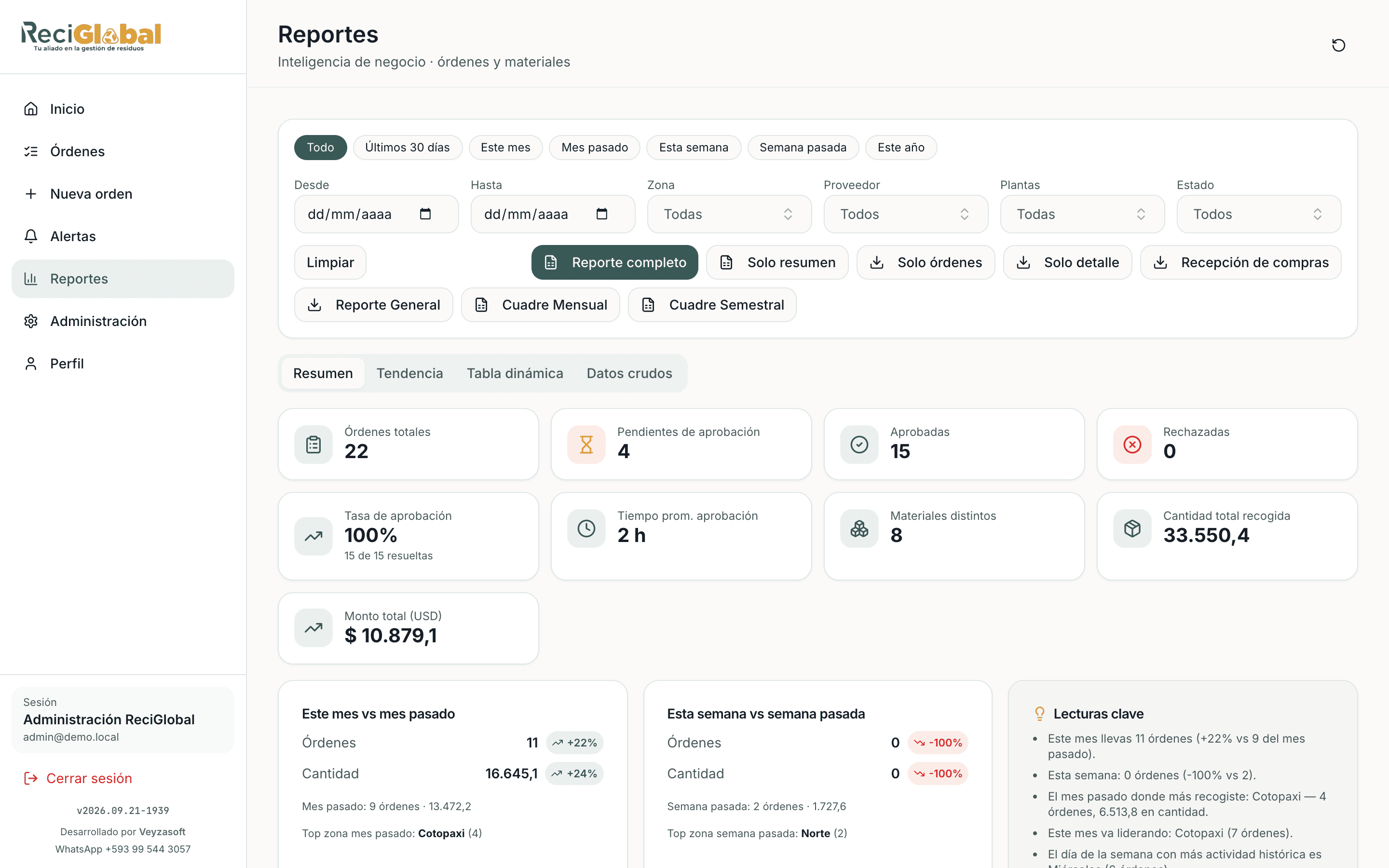The image size is (1389, 868).
Task: Click the Desde date input field
Action: click(377, 214)
